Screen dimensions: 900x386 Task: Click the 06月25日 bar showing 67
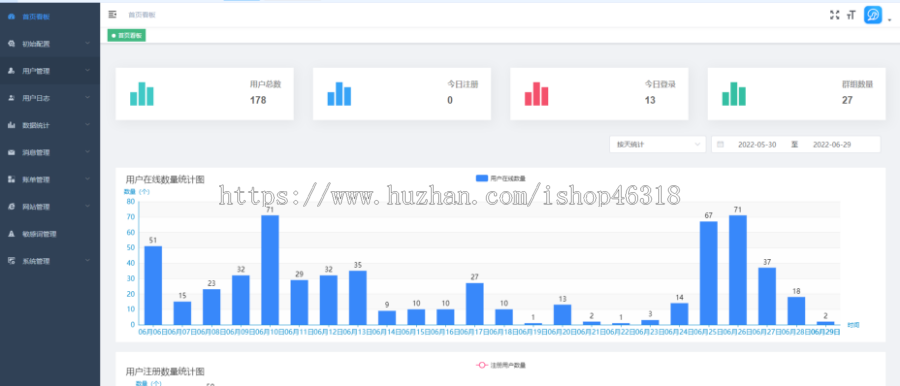click(x=708, y=273)
